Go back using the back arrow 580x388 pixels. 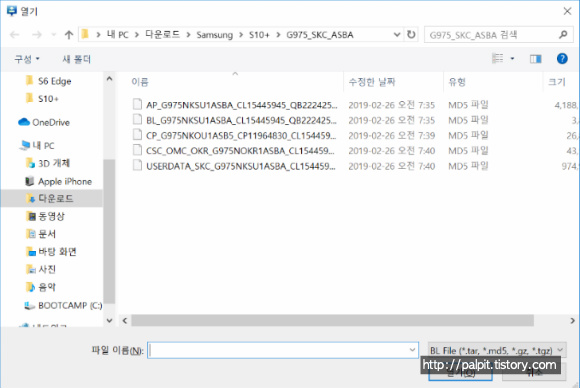[14, 35]
